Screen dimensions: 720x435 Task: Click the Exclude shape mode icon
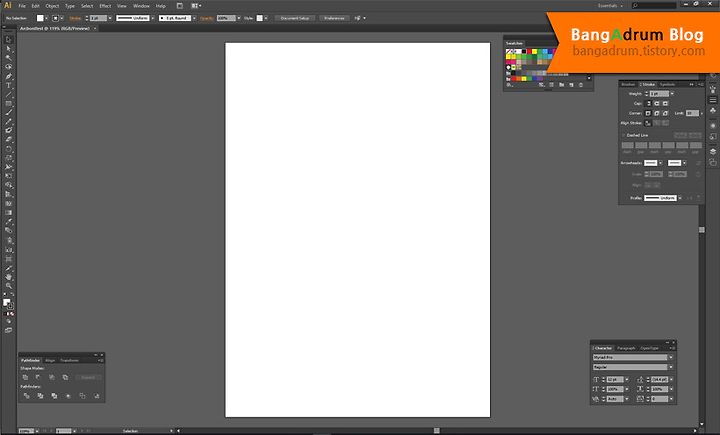point(65,377)
